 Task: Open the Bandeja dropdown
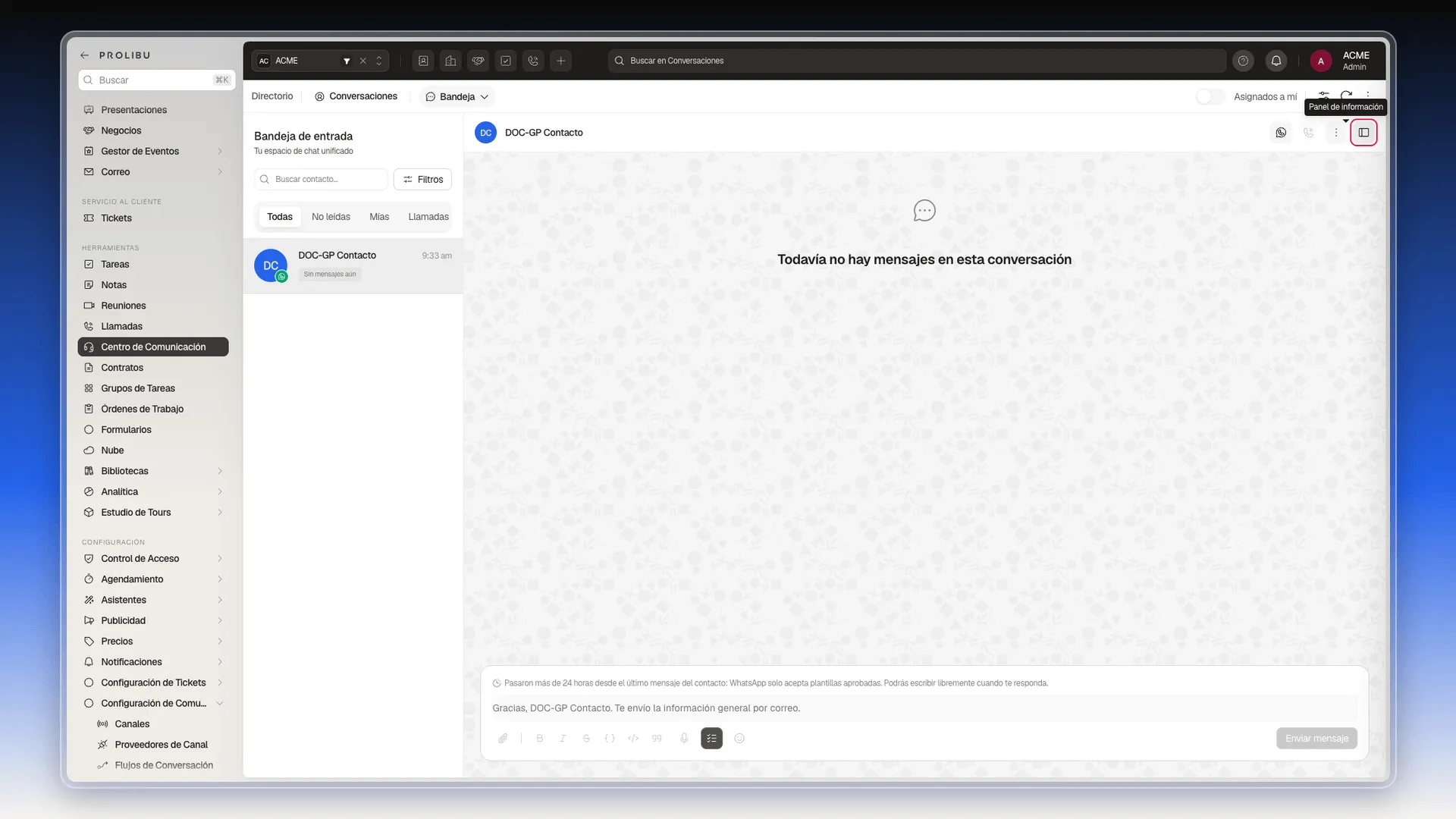coord(457,96)
